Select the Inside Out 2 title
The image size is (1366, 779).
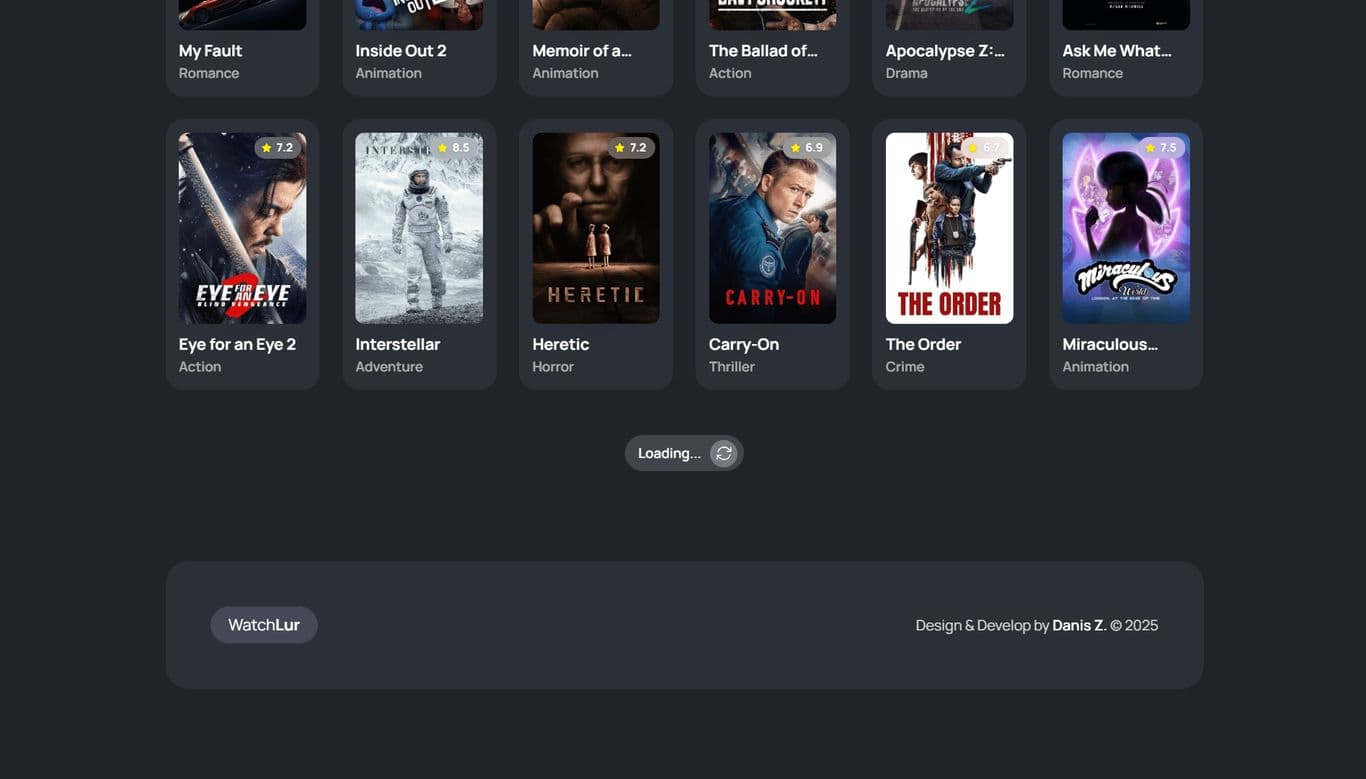[401, 50]
